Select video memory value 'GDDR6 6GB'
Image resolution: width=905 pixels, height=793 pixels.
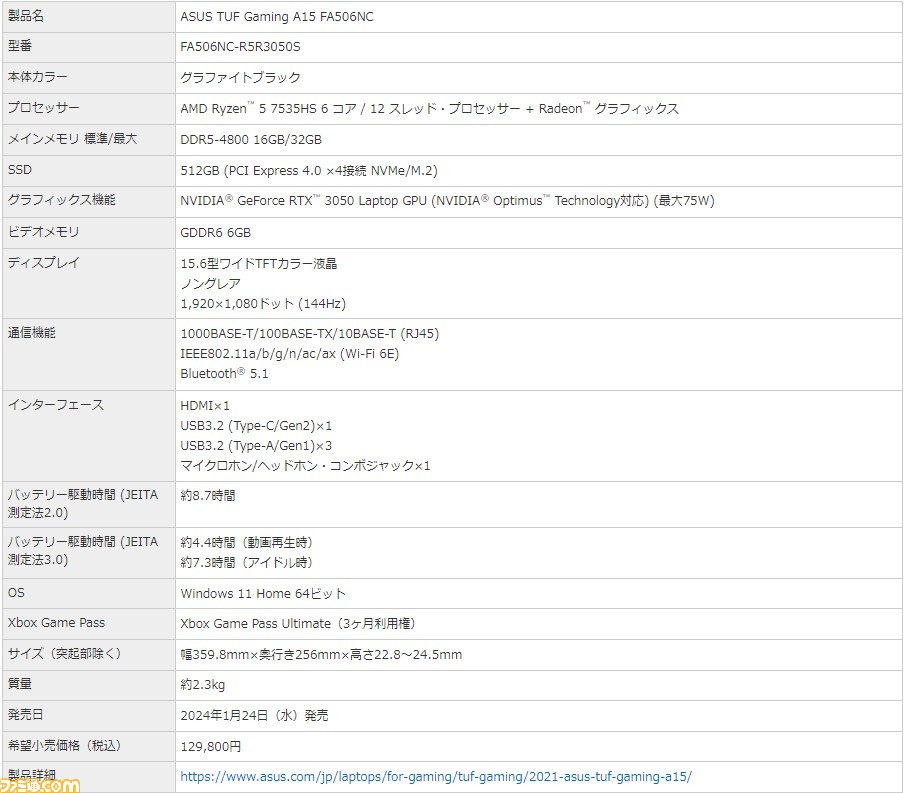tap(215, 233)
